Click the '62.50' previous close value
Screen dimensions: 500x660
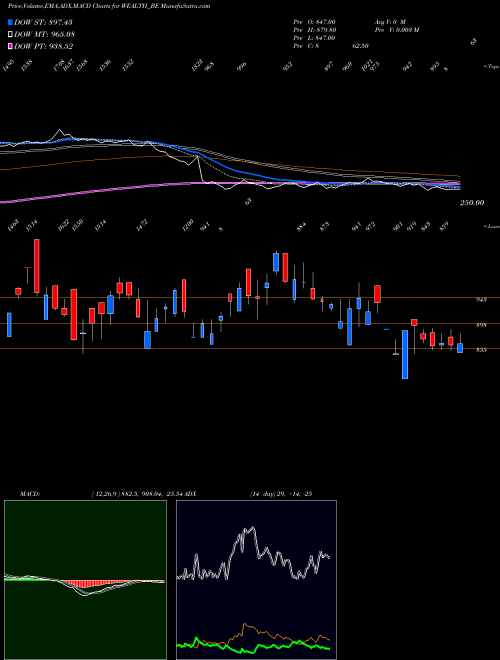360,46
